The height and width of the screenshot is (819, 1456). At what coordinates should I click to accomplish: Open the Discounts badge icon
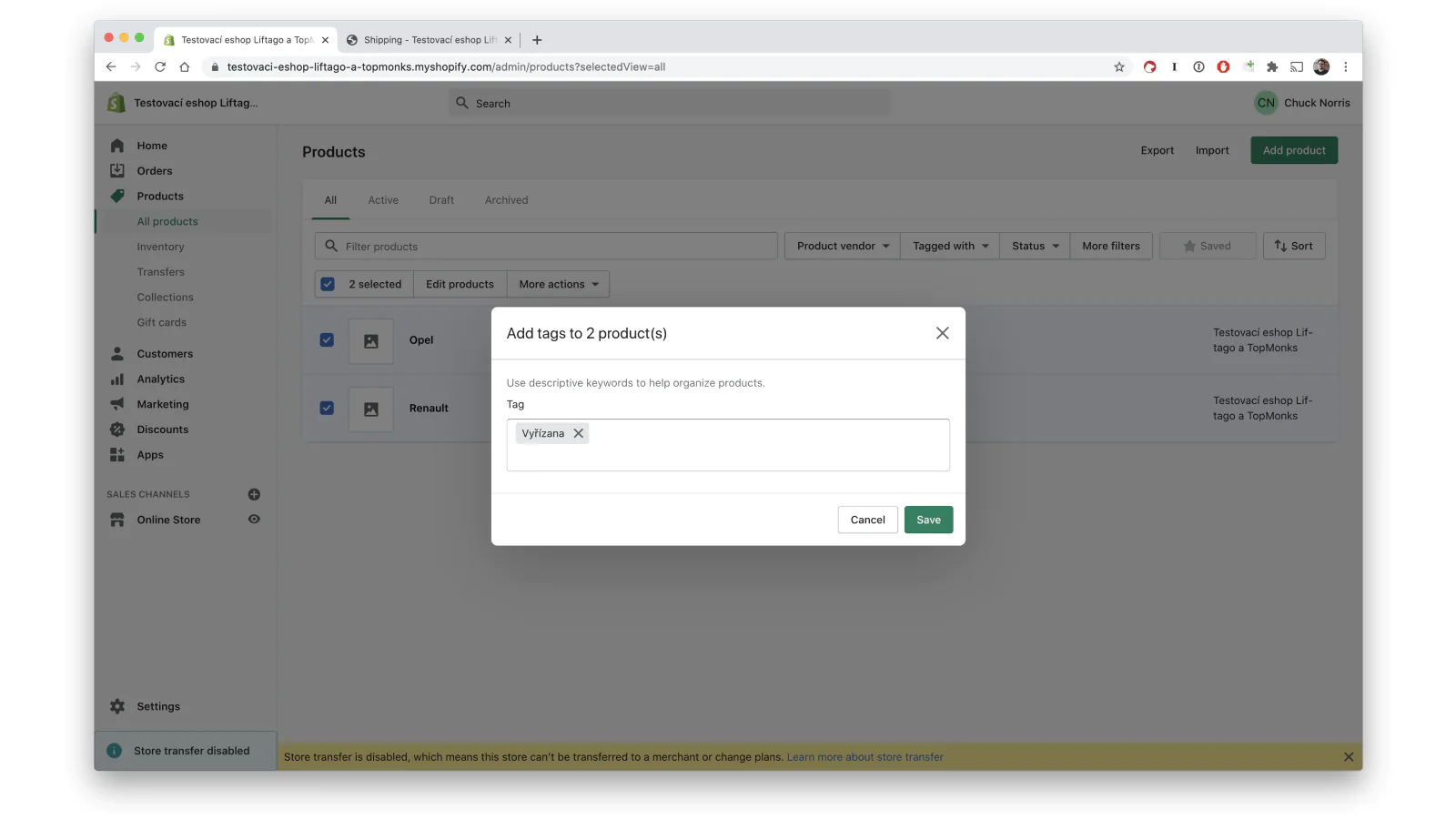[117, 430]
